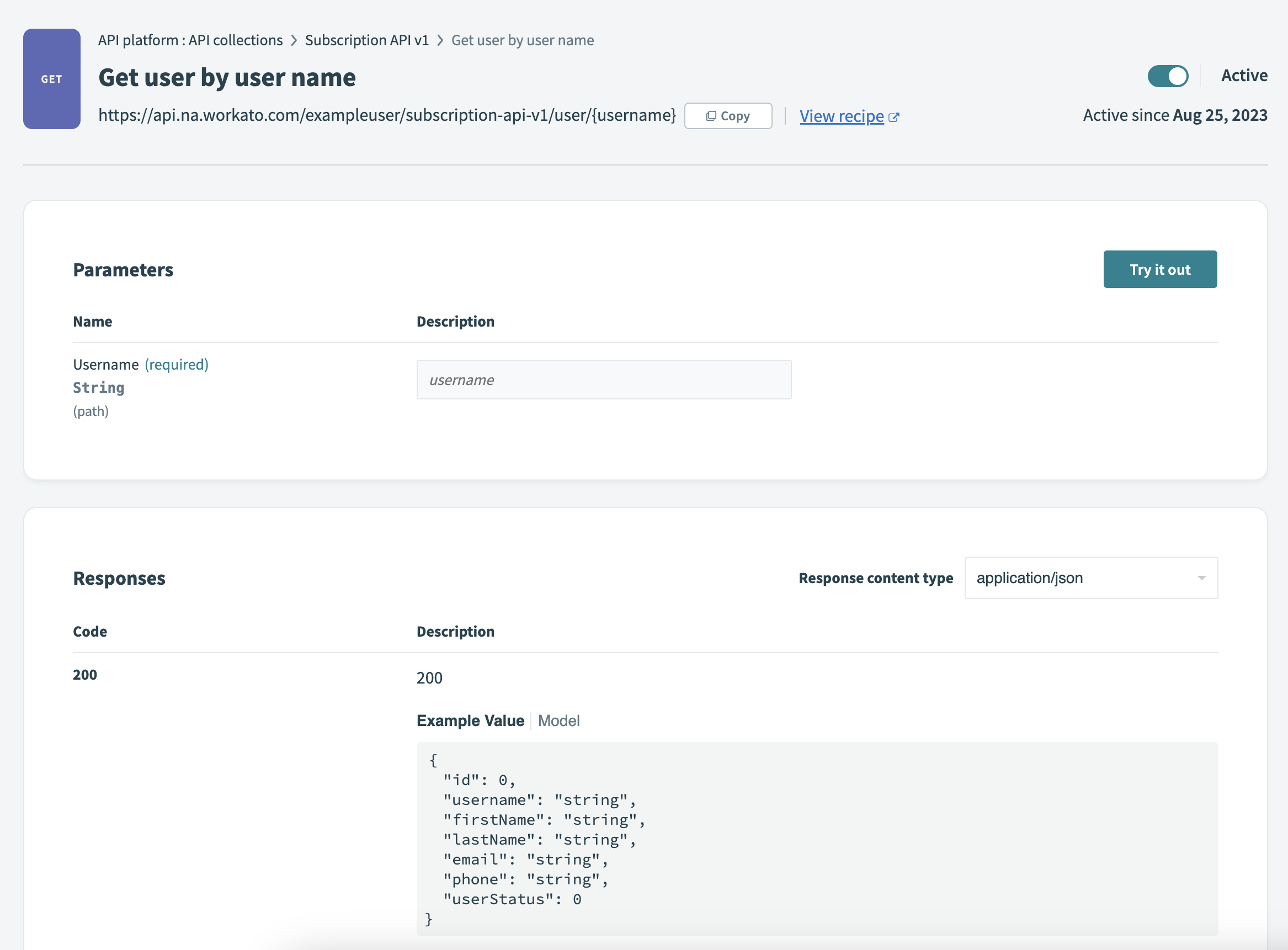The width and height of the screenshot is (1288, 950).
Task: Select the Example Value tab
Action: [x=471, y=720]
